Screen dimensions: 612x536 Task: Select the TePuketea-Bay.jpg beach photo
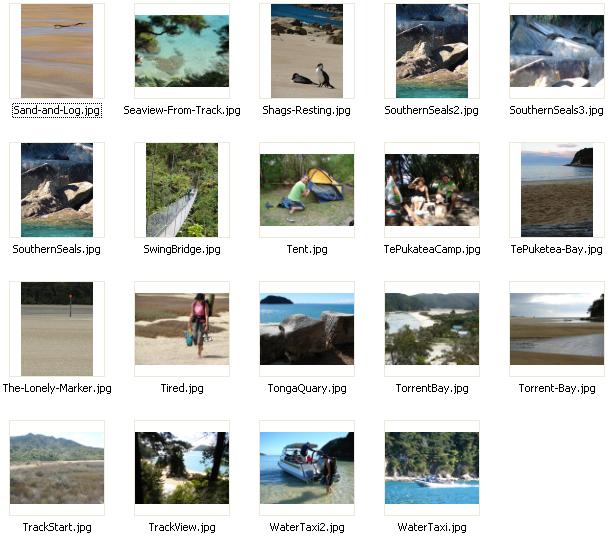[x=557, y=190]
